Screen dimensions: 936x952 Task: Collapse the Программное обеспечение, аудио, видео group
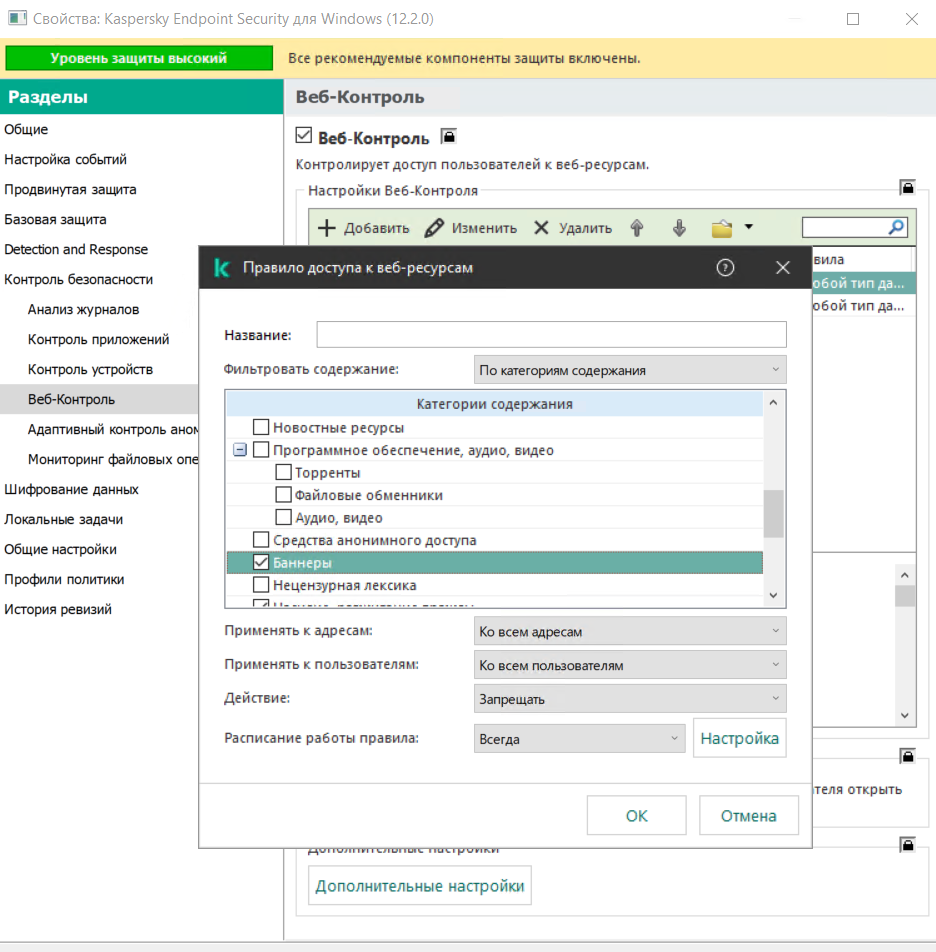[x=240, y=451]
